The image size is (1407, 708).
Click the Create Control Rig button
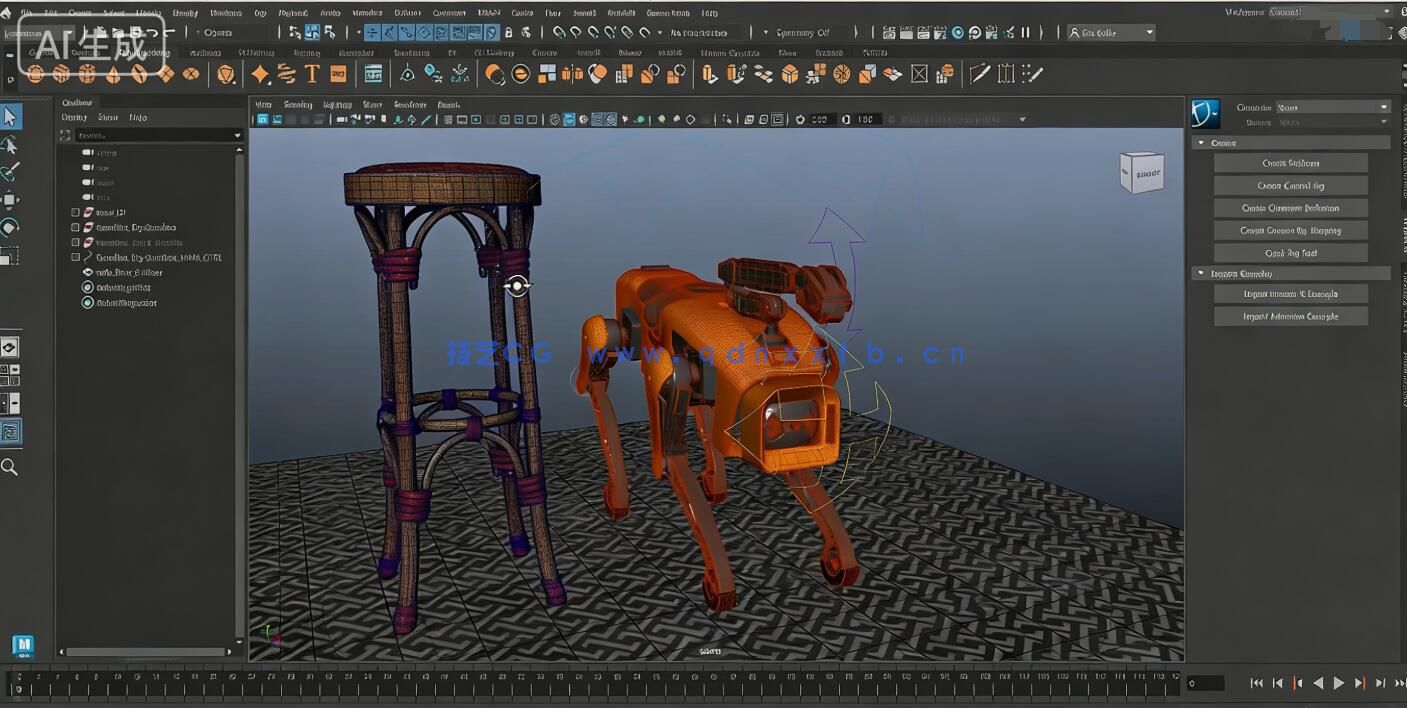(1290, 185)
